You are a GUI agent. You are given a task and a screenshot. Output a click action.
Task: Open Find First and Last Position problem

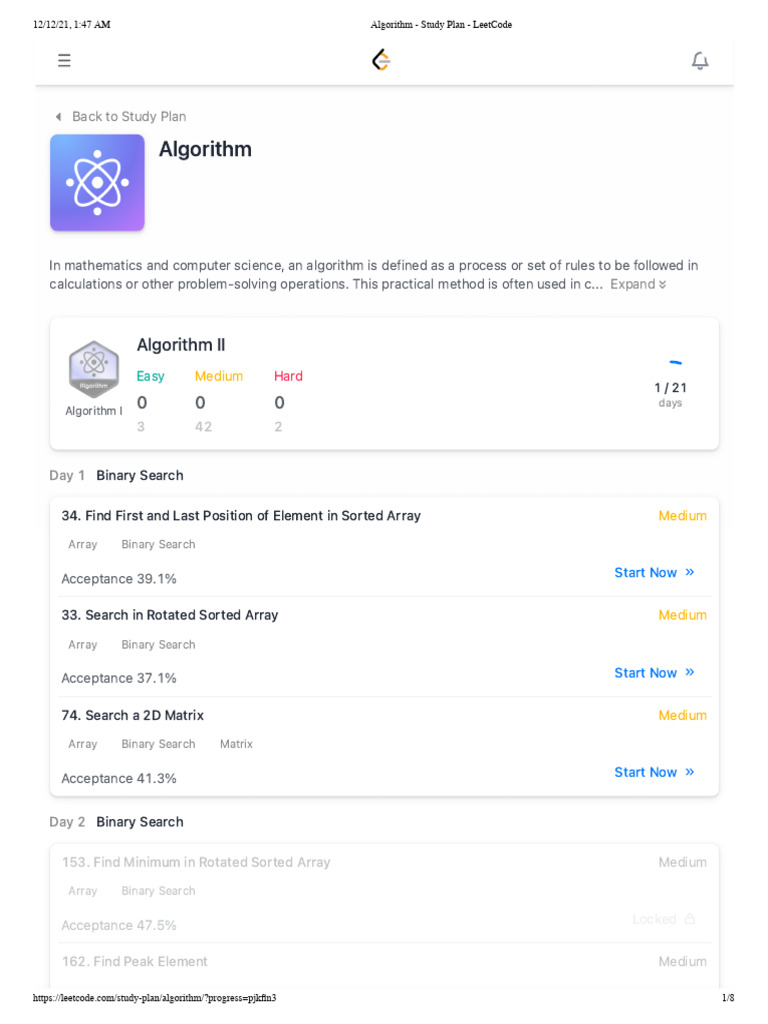click(241, 516)
